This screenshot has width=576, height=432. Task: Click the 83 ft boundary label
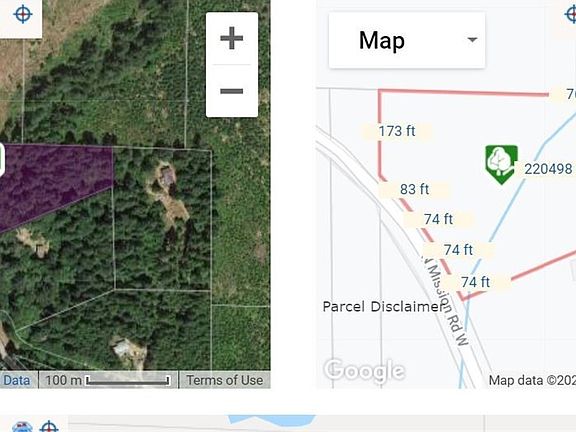point(414,190)
